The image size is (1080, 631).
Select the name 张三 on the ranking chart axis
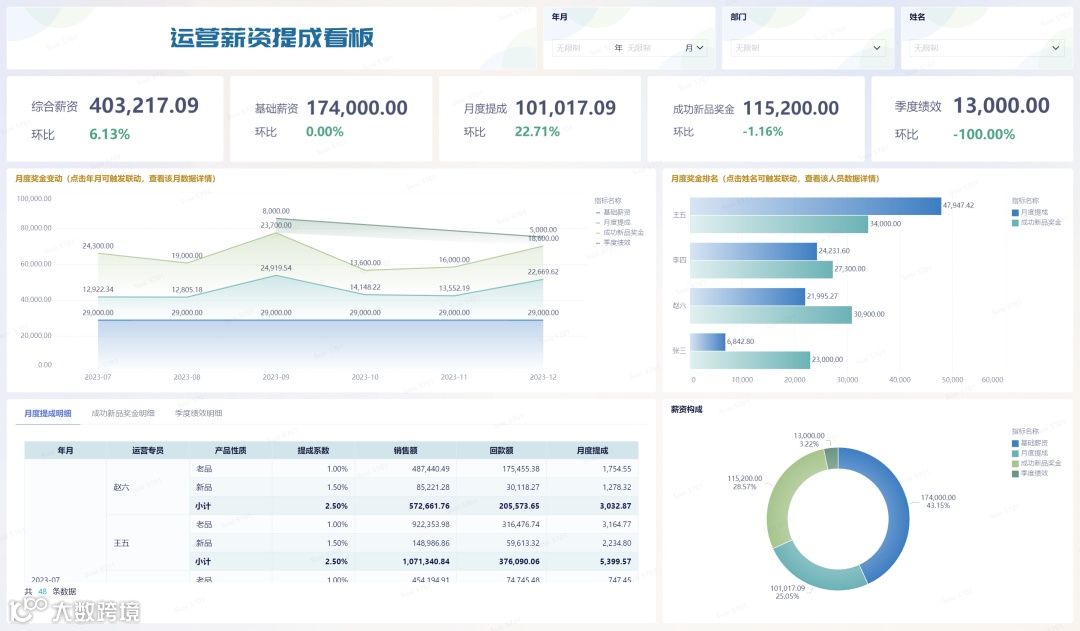(679, 351)
